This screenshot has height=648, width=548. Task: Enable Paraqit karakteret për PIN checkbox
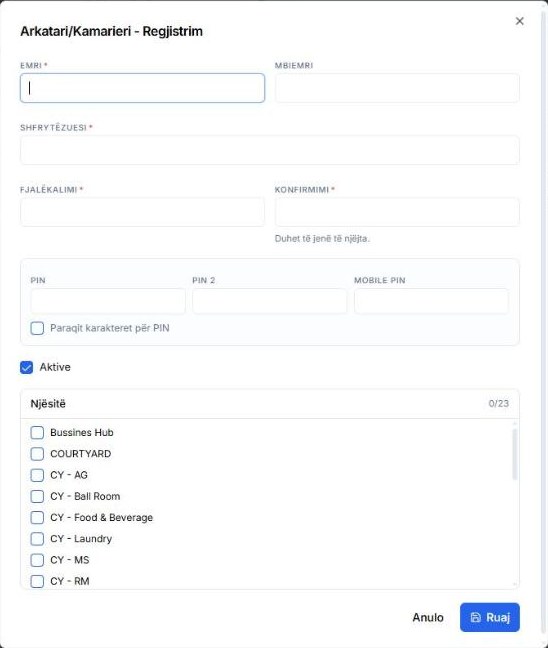37,328
